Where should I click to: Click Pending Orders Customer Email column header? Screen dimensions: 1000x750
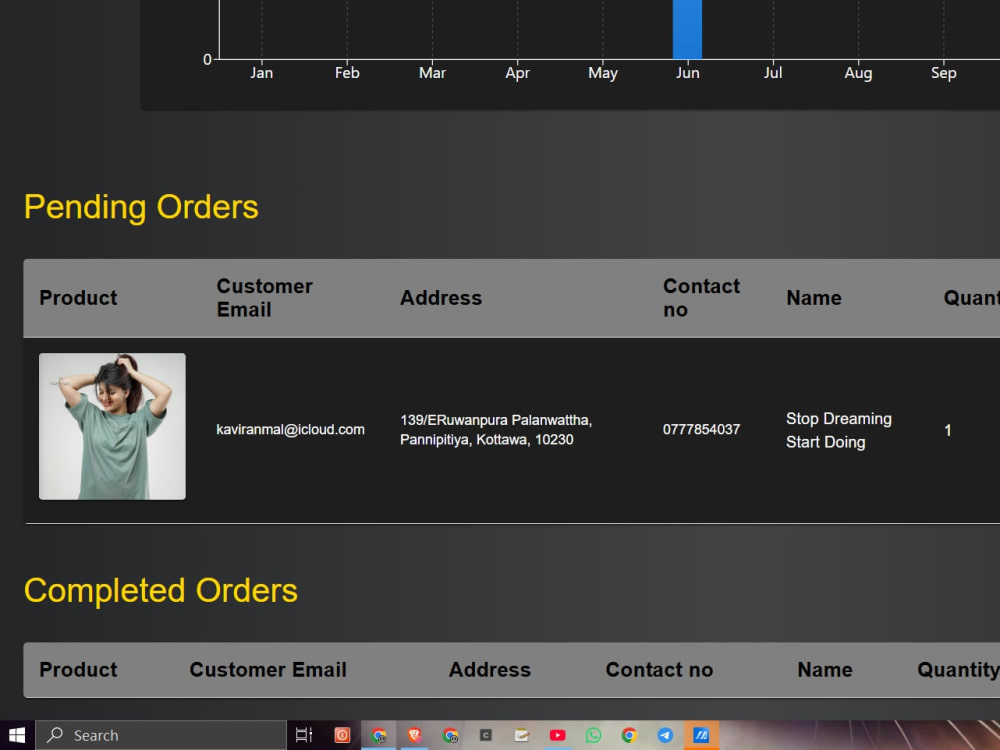pos(265,298)
